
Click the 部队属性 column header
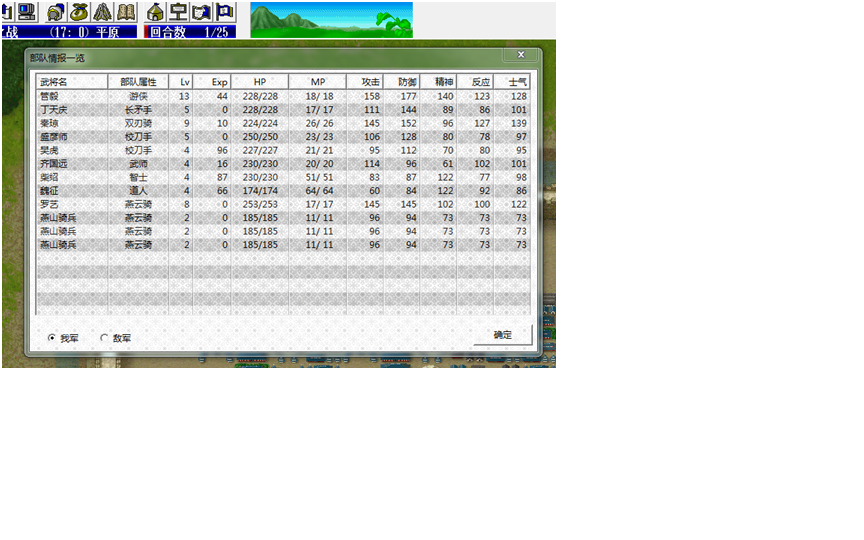[138, 81]
